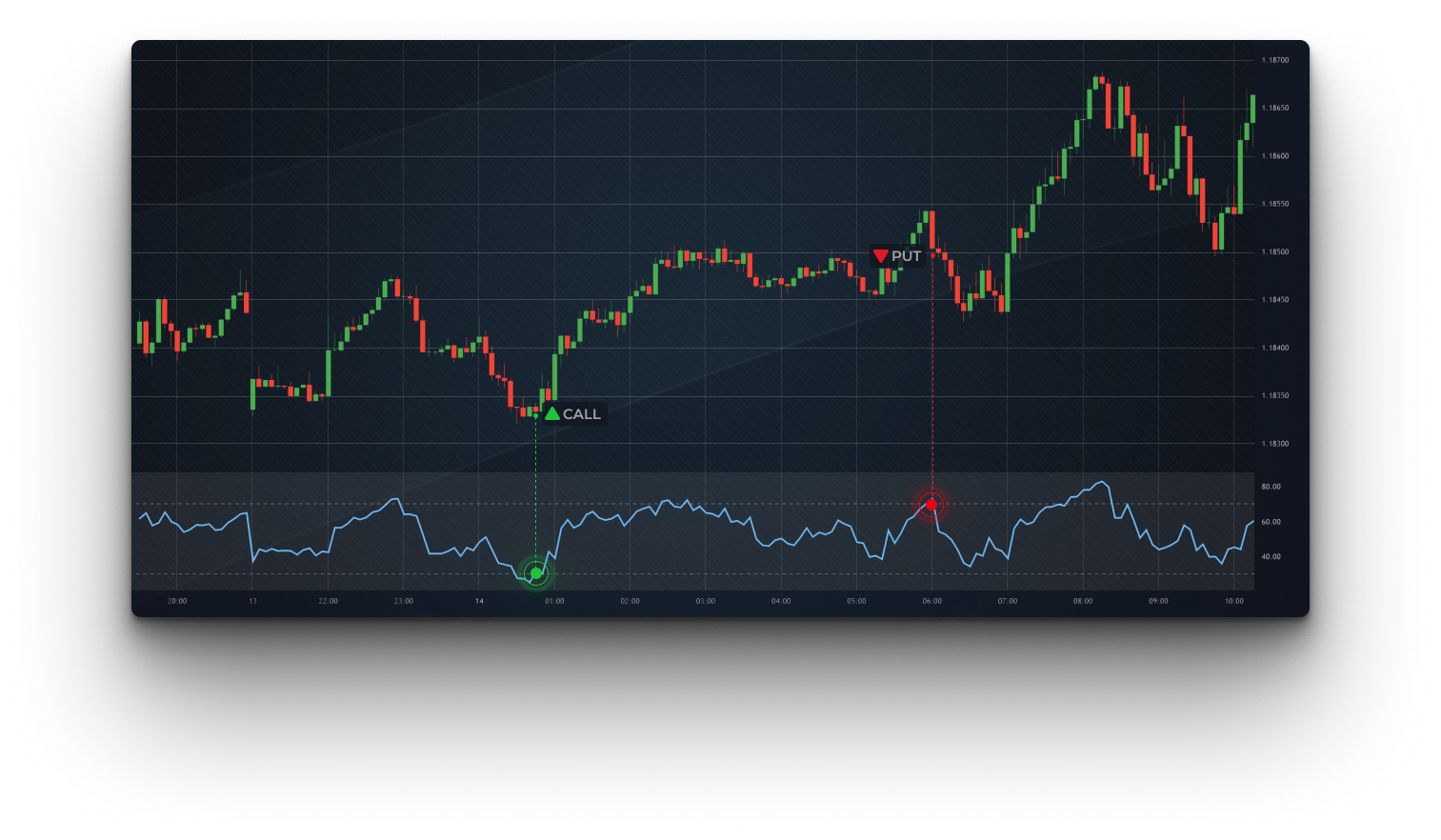Jump to the 01:00 time label
1441x840 pixels.
pos(554,601)
